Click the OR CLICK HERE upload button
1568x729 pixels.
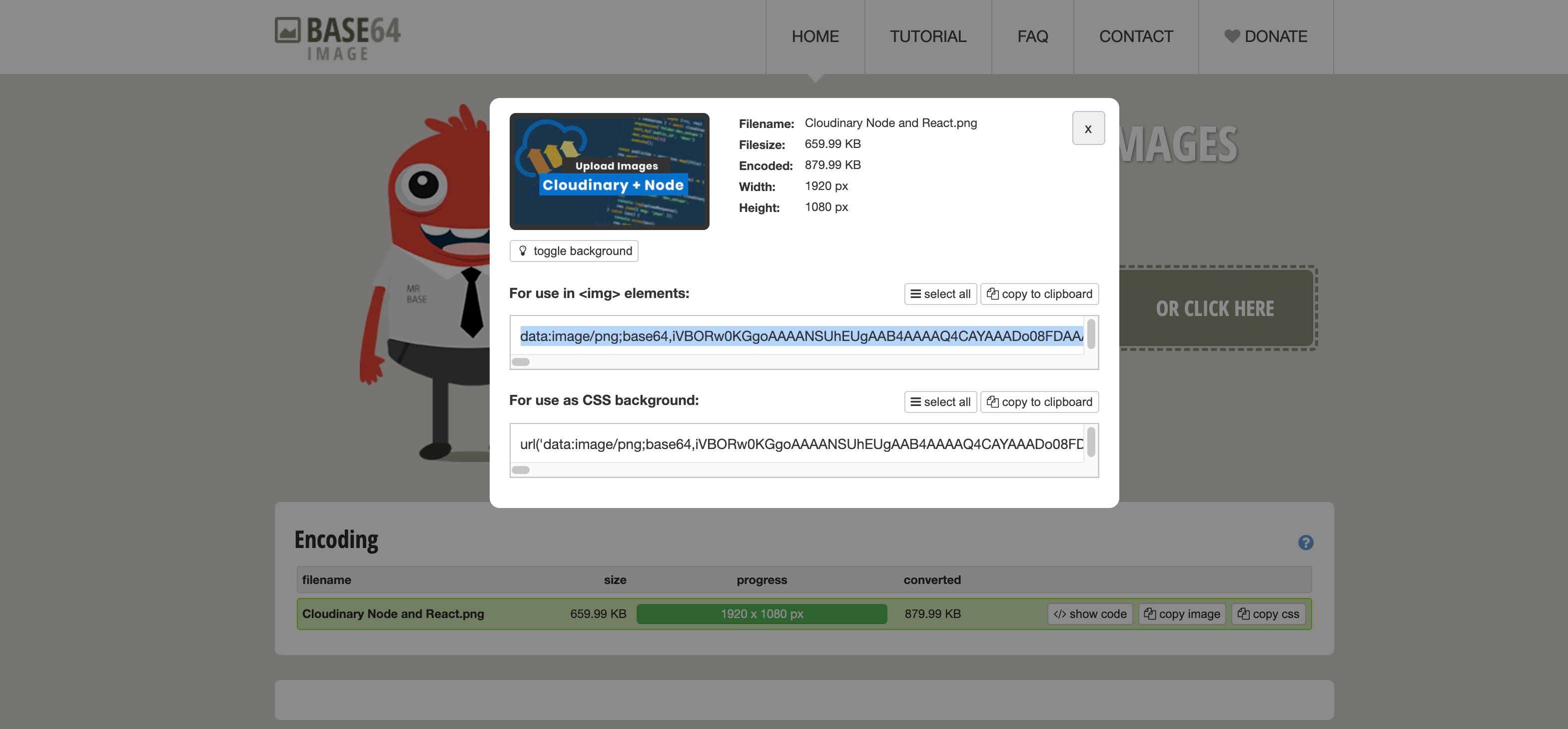click(x=1215, y=308)
